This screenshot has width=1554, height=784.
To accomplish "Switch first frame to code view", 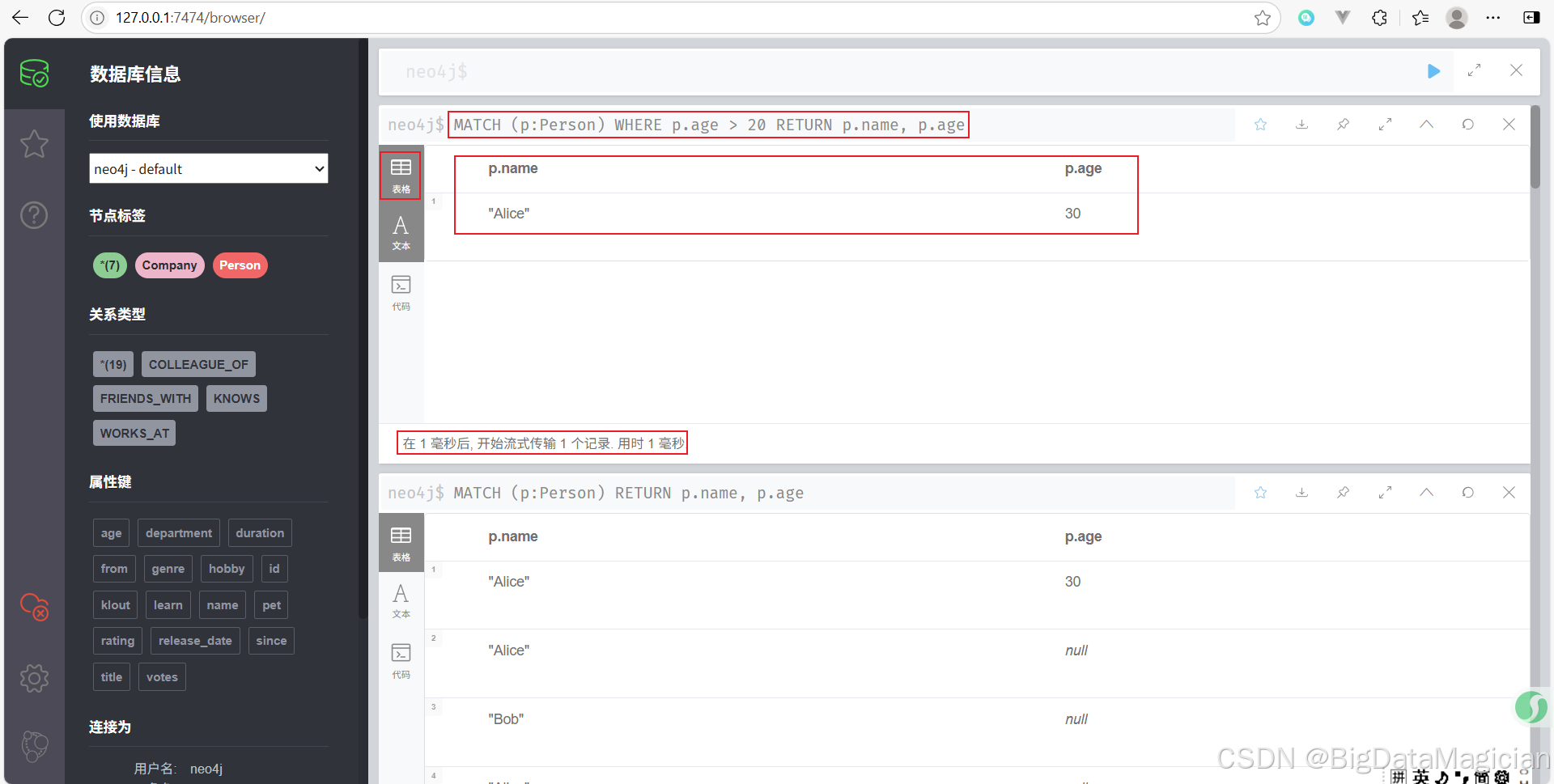I will (x=401, y=293).
